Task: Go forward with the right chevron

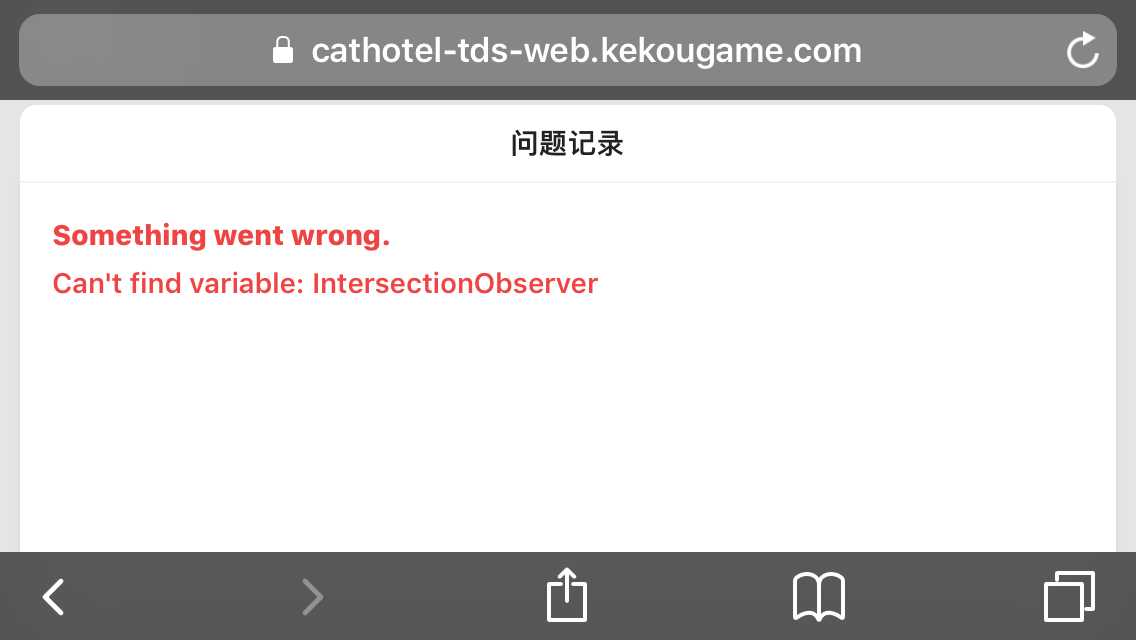Action: (312, 597)
